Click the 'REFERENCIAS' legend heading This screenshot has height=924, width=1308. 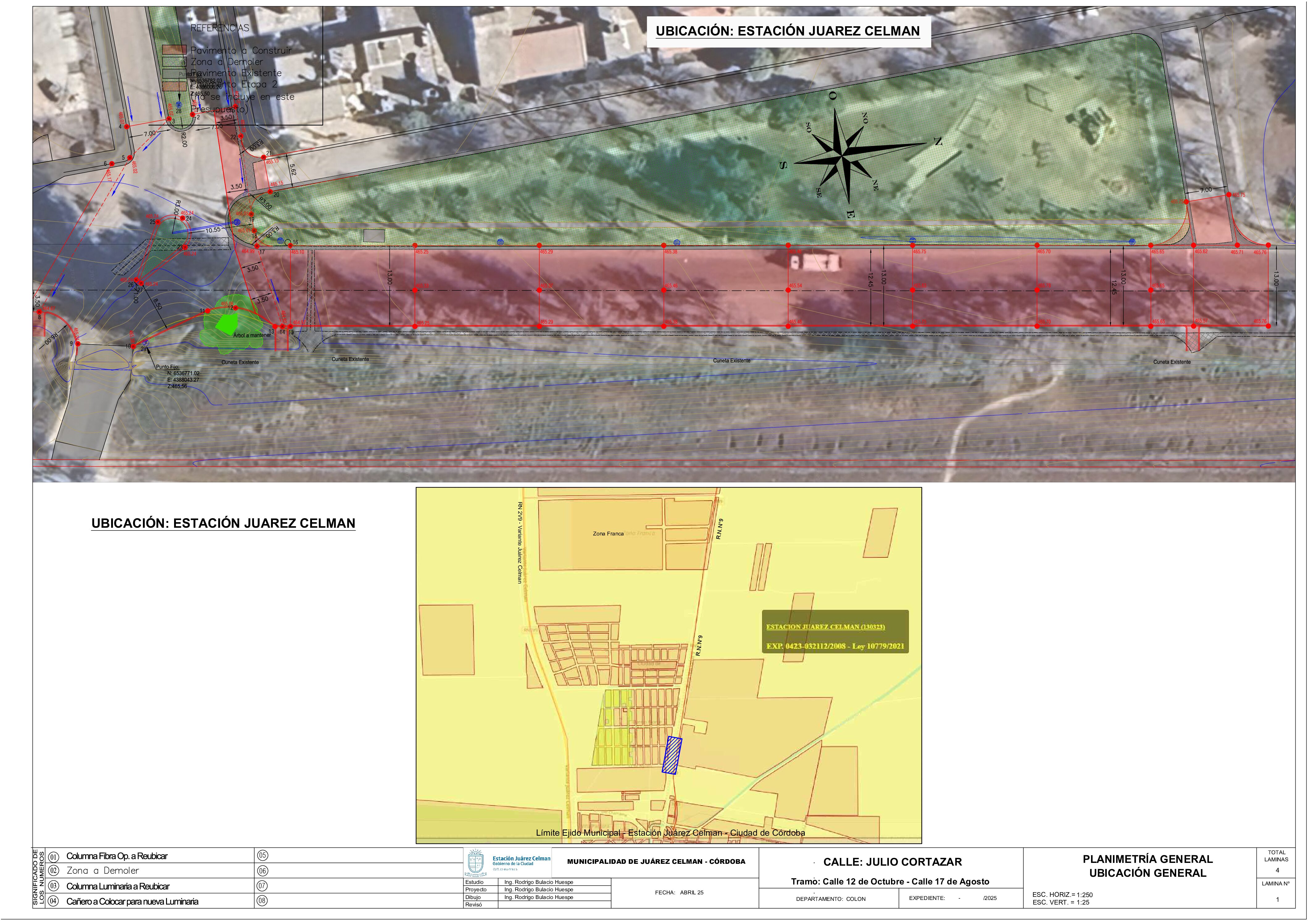[x=220, y=28]
